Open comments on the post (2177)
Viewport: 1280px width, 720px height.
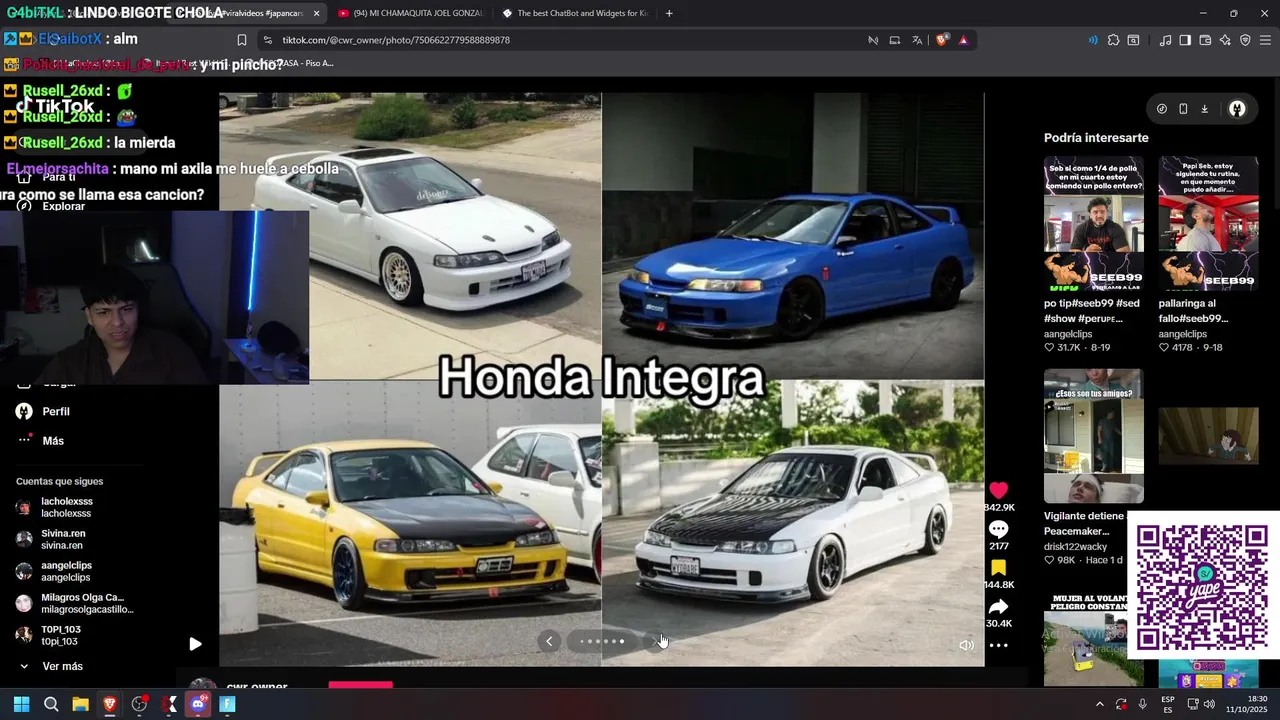tap(998, 529)
